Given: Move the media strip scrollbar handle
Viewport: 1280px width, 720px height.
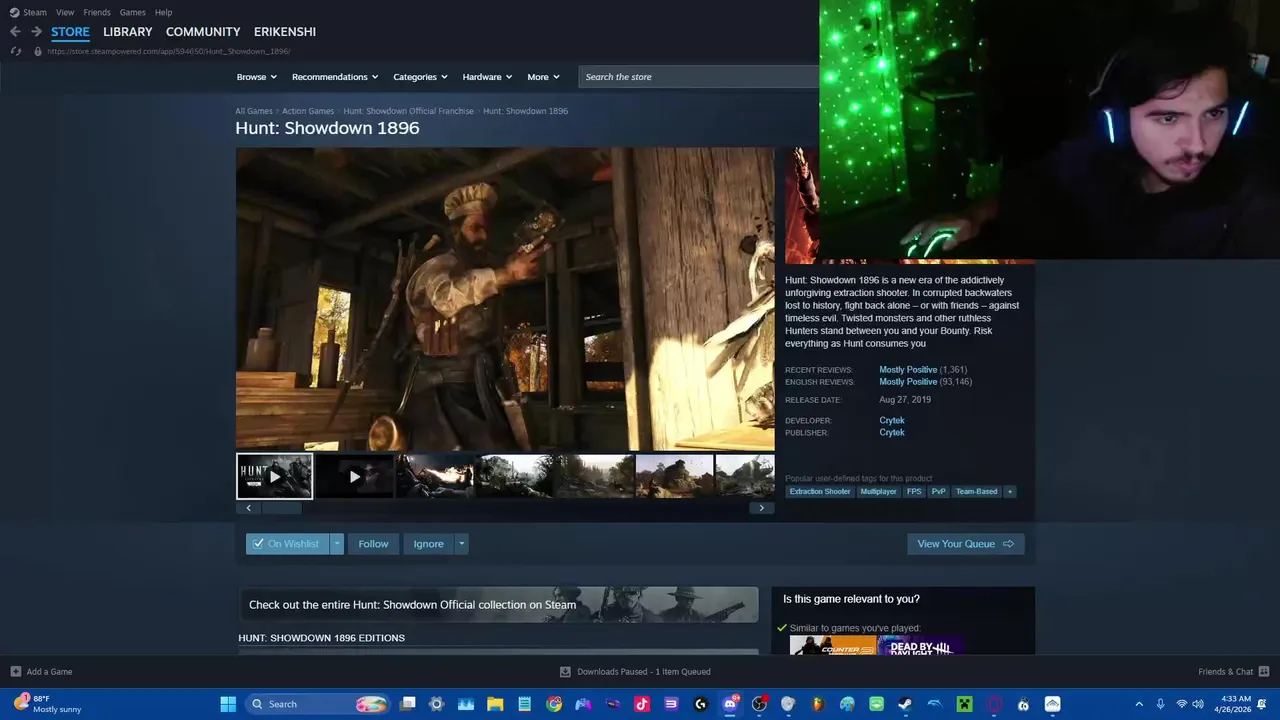Looking at the screenshot, I should coord(281,508).
